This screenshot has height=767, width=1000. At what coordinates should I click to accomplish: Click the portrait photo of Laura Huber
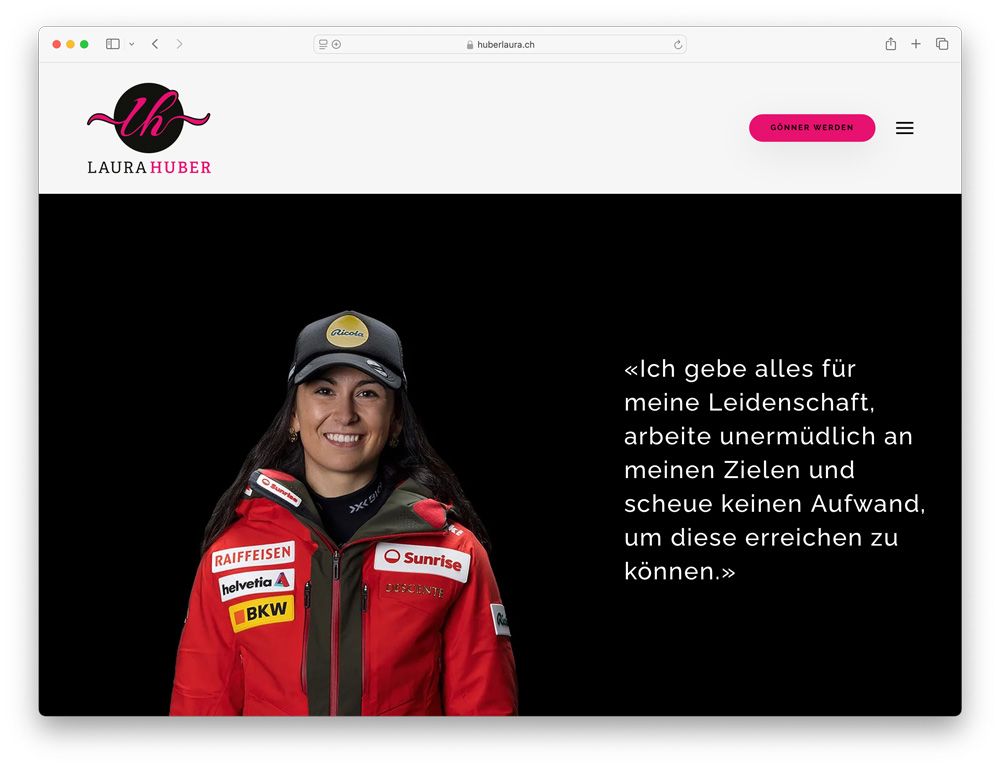[x=344, y=513]
